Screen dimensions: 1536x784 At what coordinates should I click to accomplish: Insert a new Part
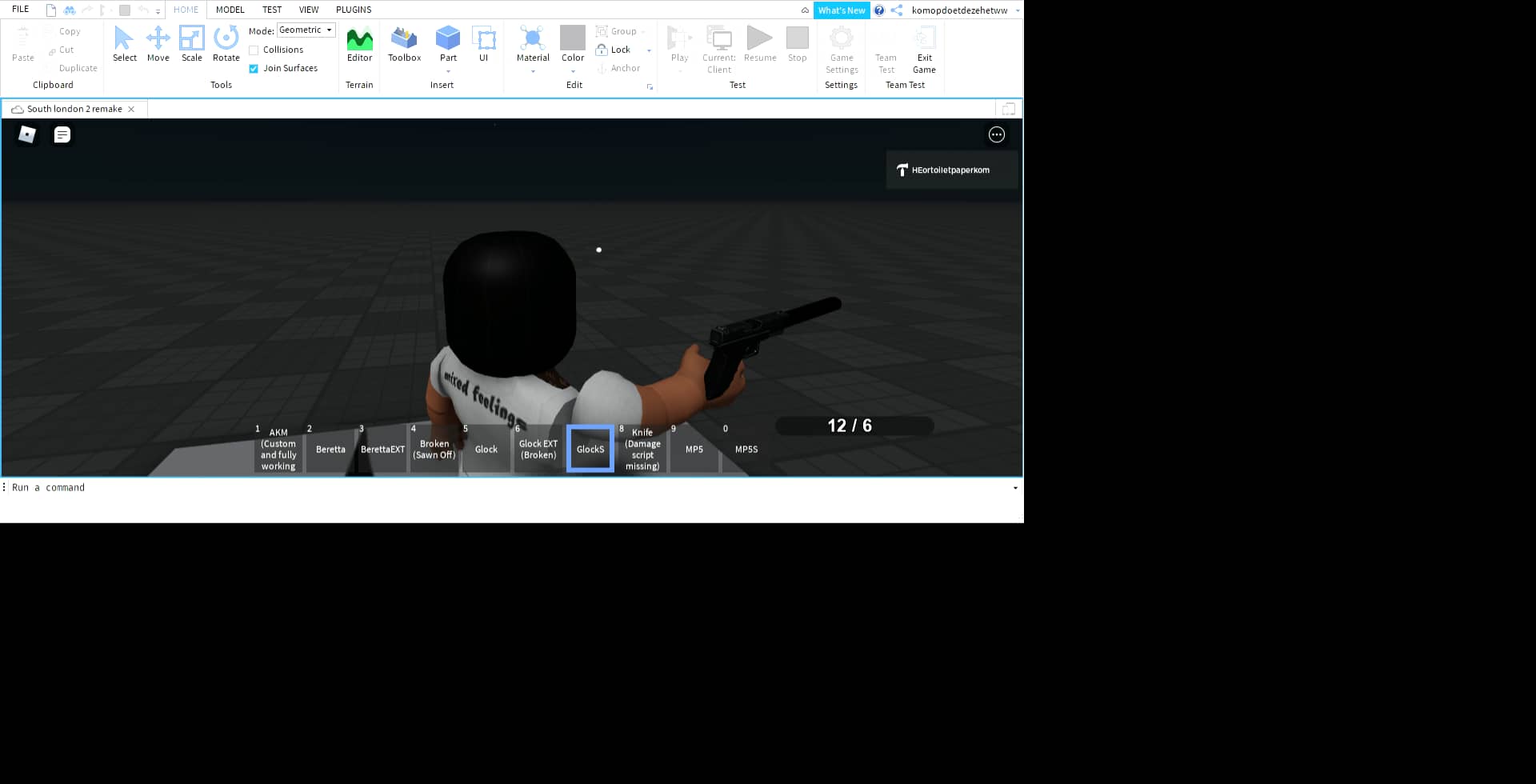[x=447, y=40]
